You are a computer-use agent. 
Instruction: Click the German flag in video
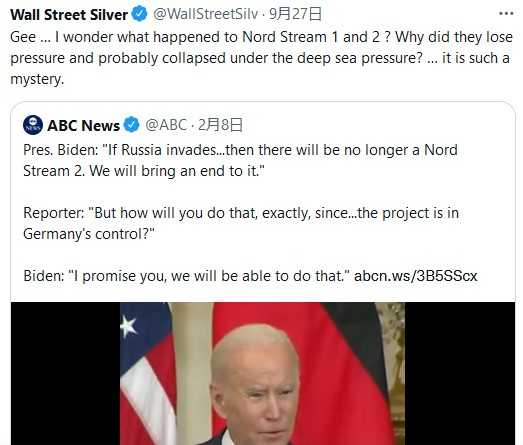[354, 367]
